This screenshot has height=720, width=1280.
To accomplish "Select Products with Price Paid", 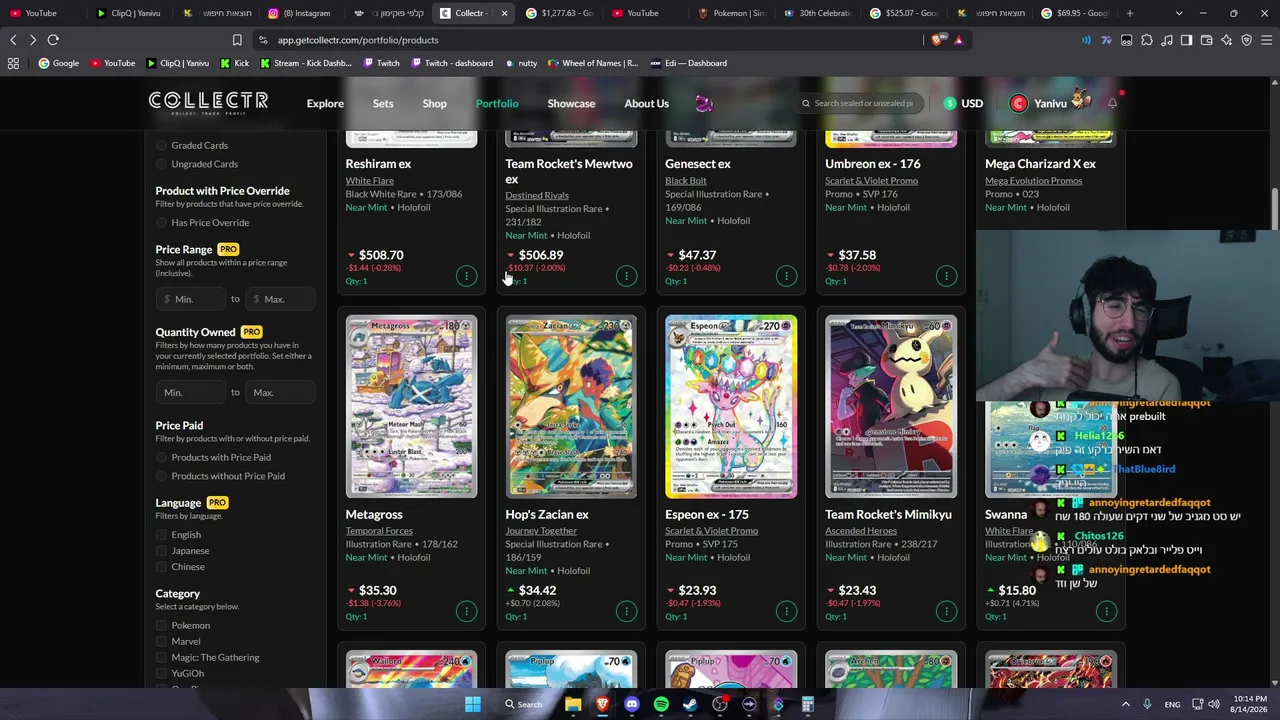I will [161, 457].
